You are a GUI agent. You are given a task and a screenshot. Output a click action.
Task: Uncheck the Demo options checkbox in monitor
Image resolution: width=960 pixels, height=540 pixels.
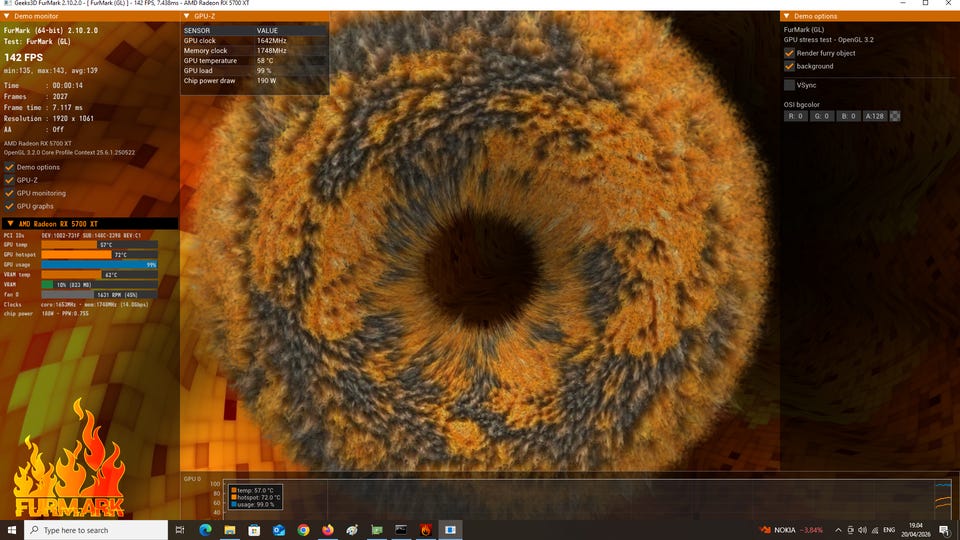click(9, 167)
